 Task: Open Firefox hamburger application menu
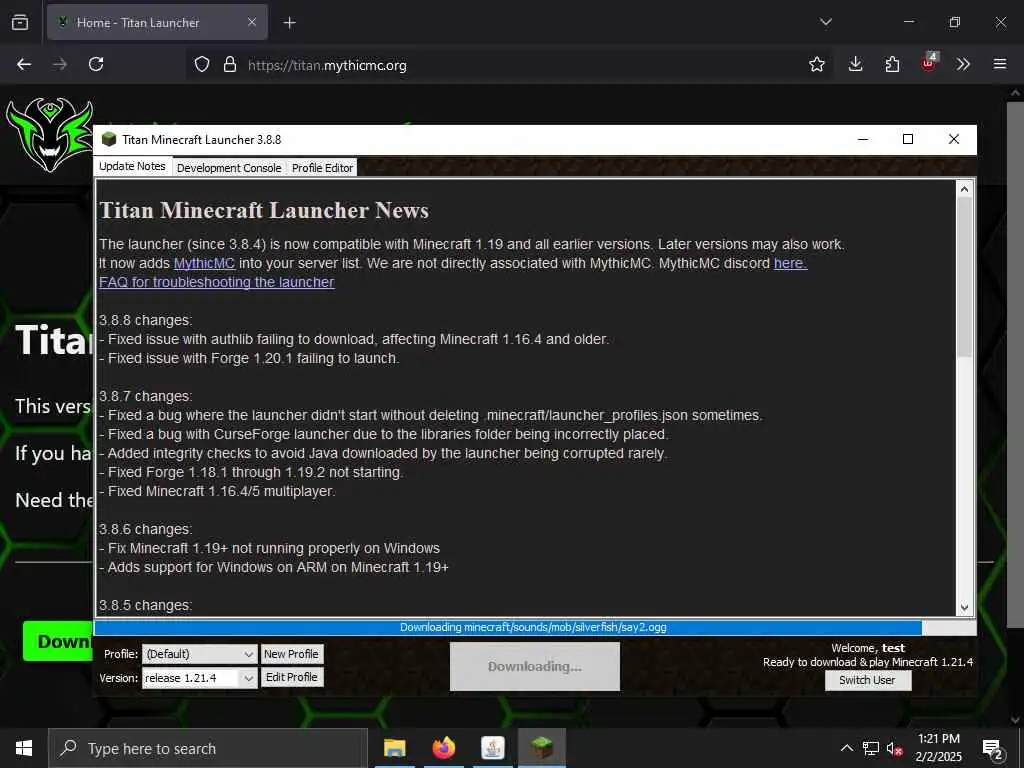point(999,64)
